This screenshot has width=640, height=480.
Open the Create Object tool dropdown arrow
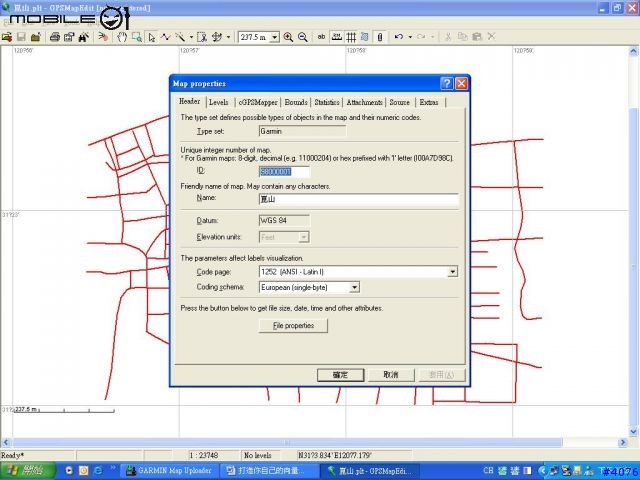(191, 37)
